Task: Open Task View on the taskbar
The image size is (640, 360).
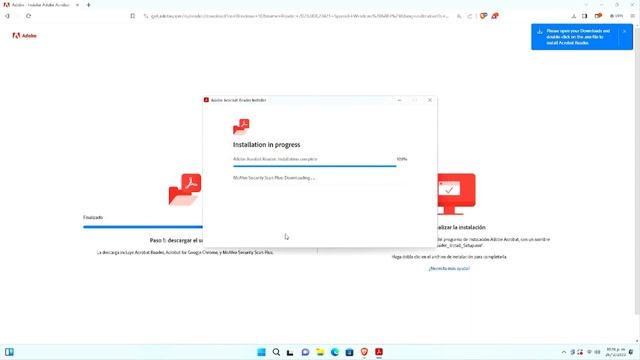Action: [x=290, y=352]
